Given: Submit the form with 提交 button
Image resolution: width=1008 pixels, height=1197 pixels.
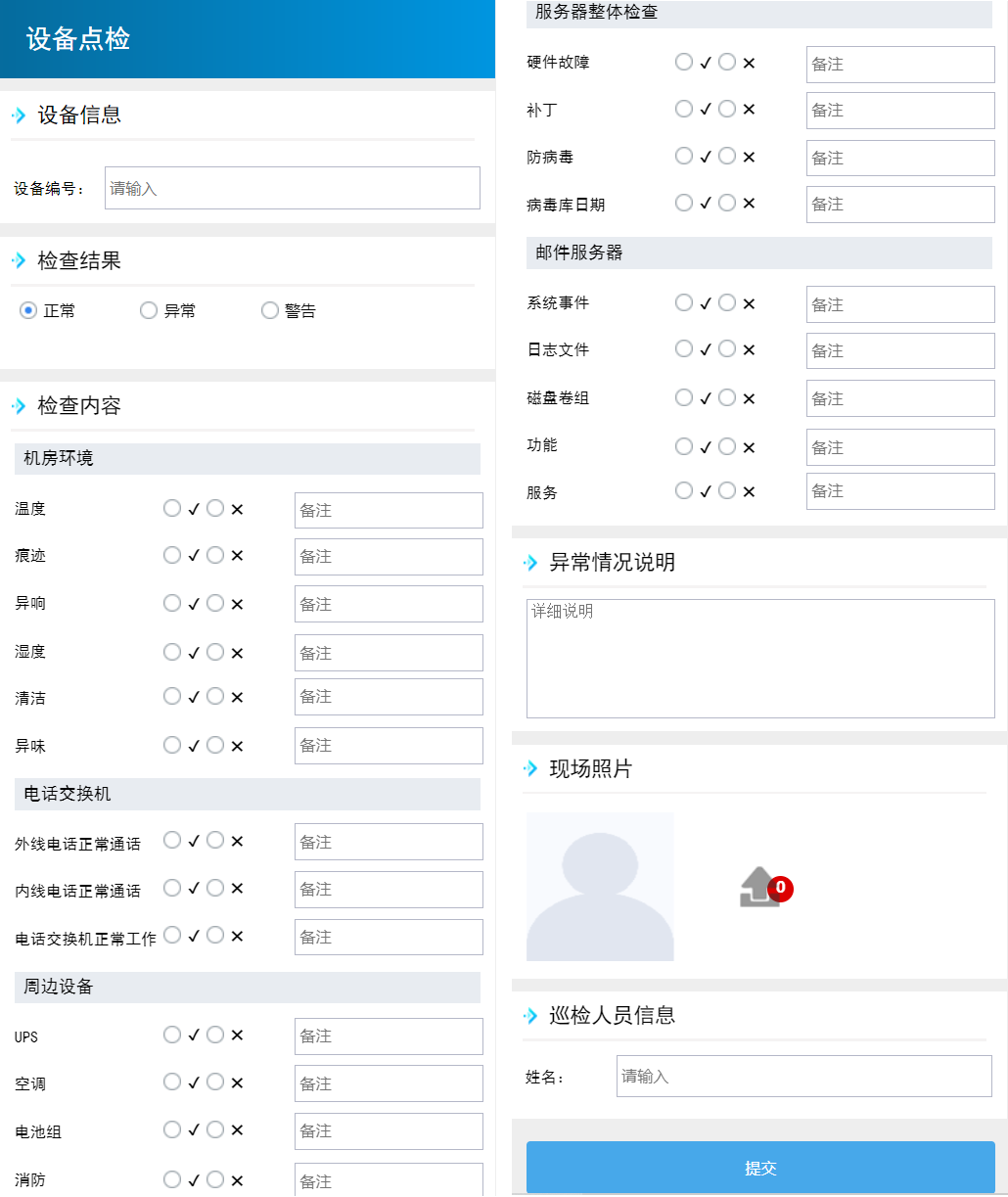Looking at the screenshot, I should [760, 1168].
